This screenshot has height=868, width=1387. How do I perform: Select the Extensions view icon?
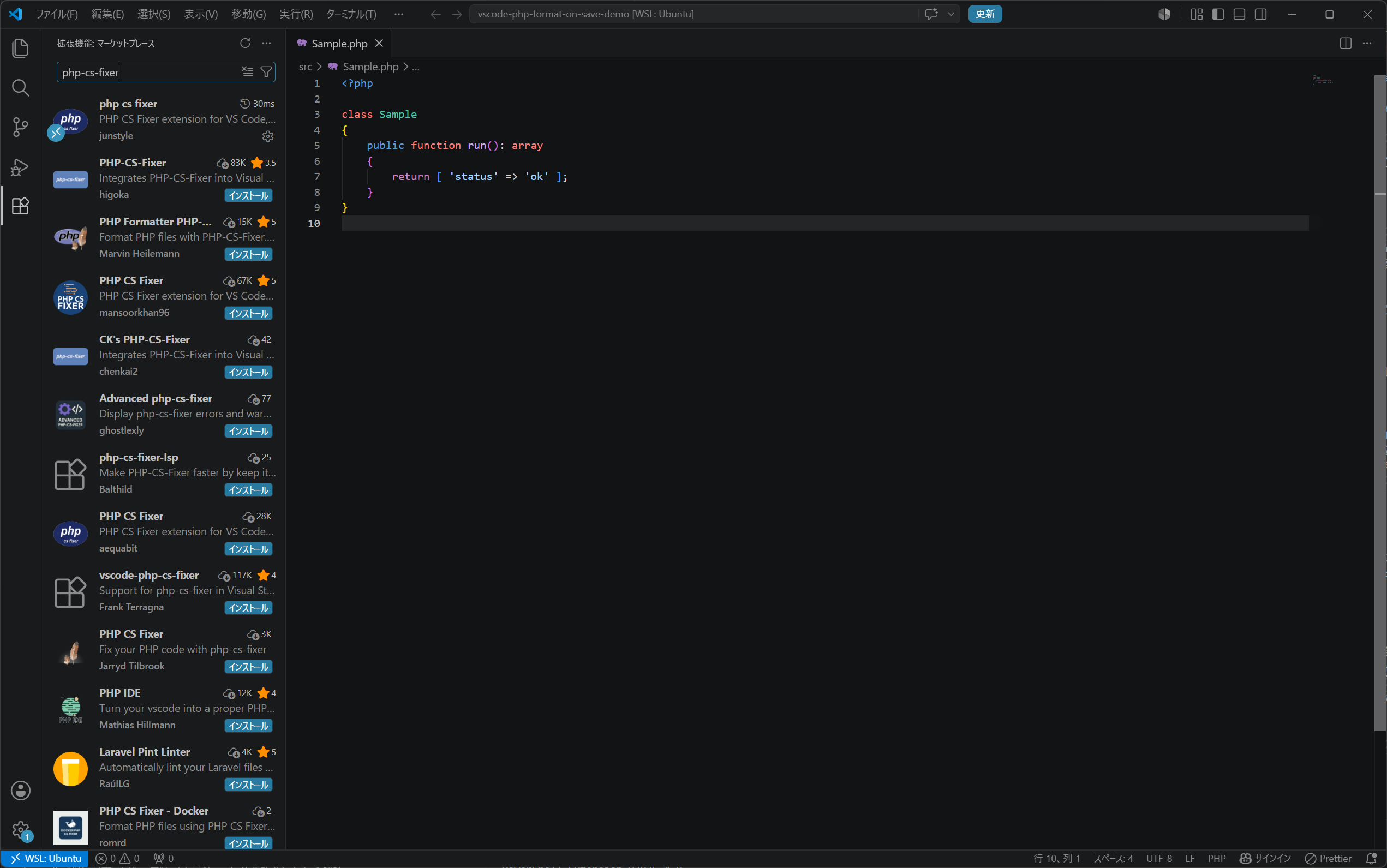(x=21, y=206)
